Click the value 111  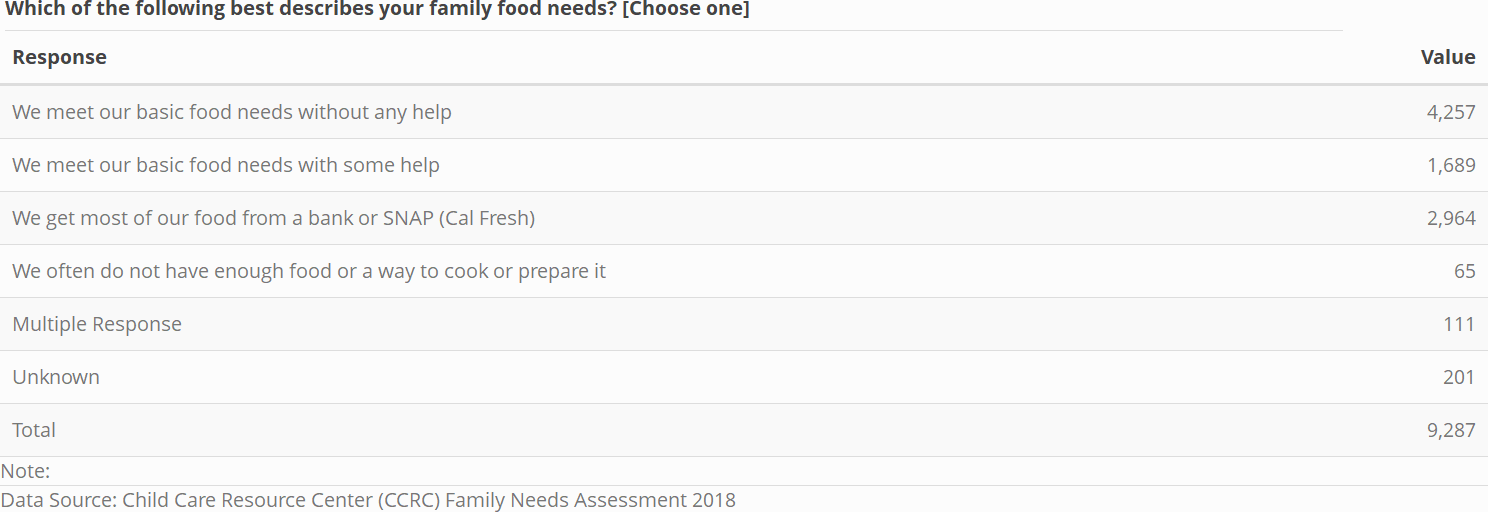[1460, 324]
